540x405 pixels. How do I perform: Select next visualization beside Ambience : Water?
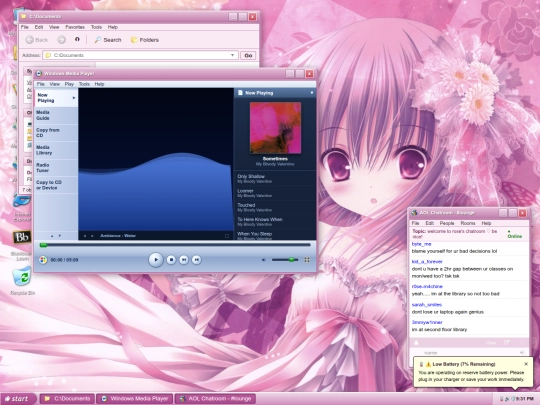coord(92,236)
